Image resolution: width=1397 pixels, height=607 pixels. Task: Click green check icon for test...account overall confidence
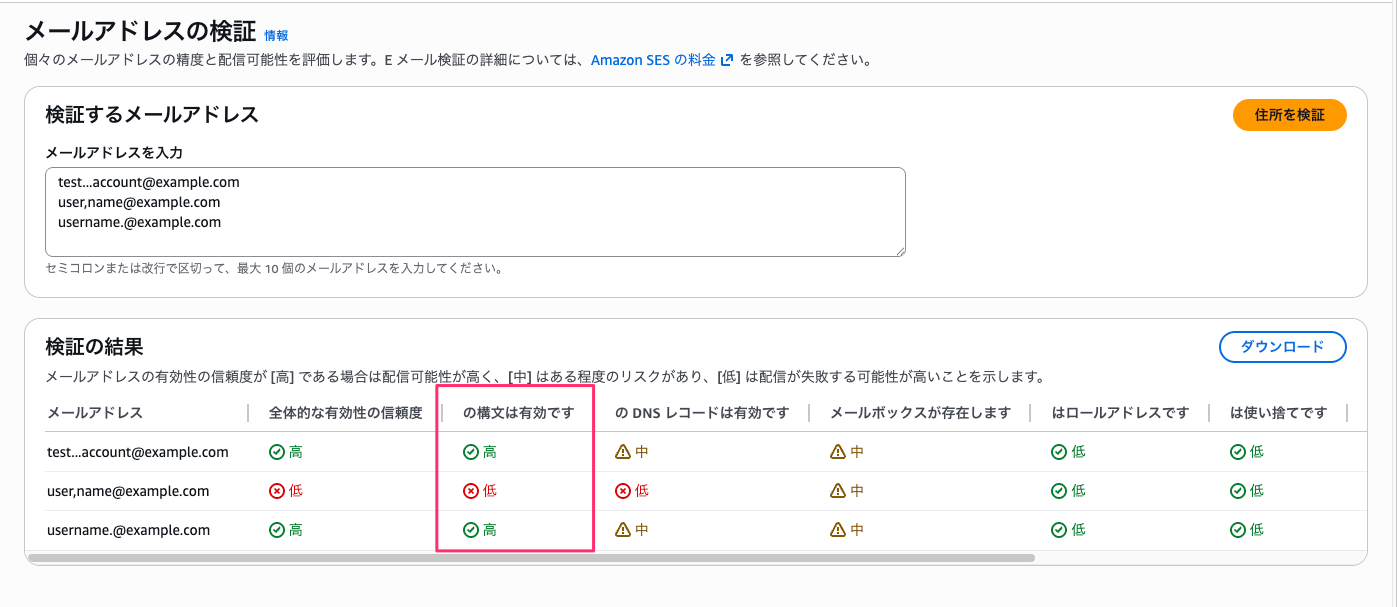coord(277,452)
